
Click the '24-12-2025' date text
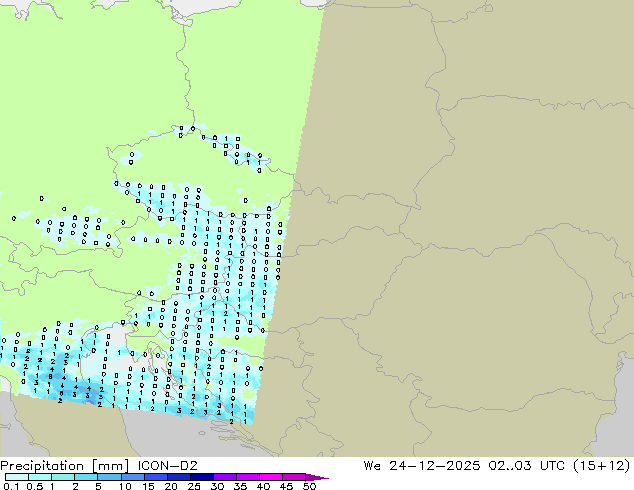(x=435, y=466)
